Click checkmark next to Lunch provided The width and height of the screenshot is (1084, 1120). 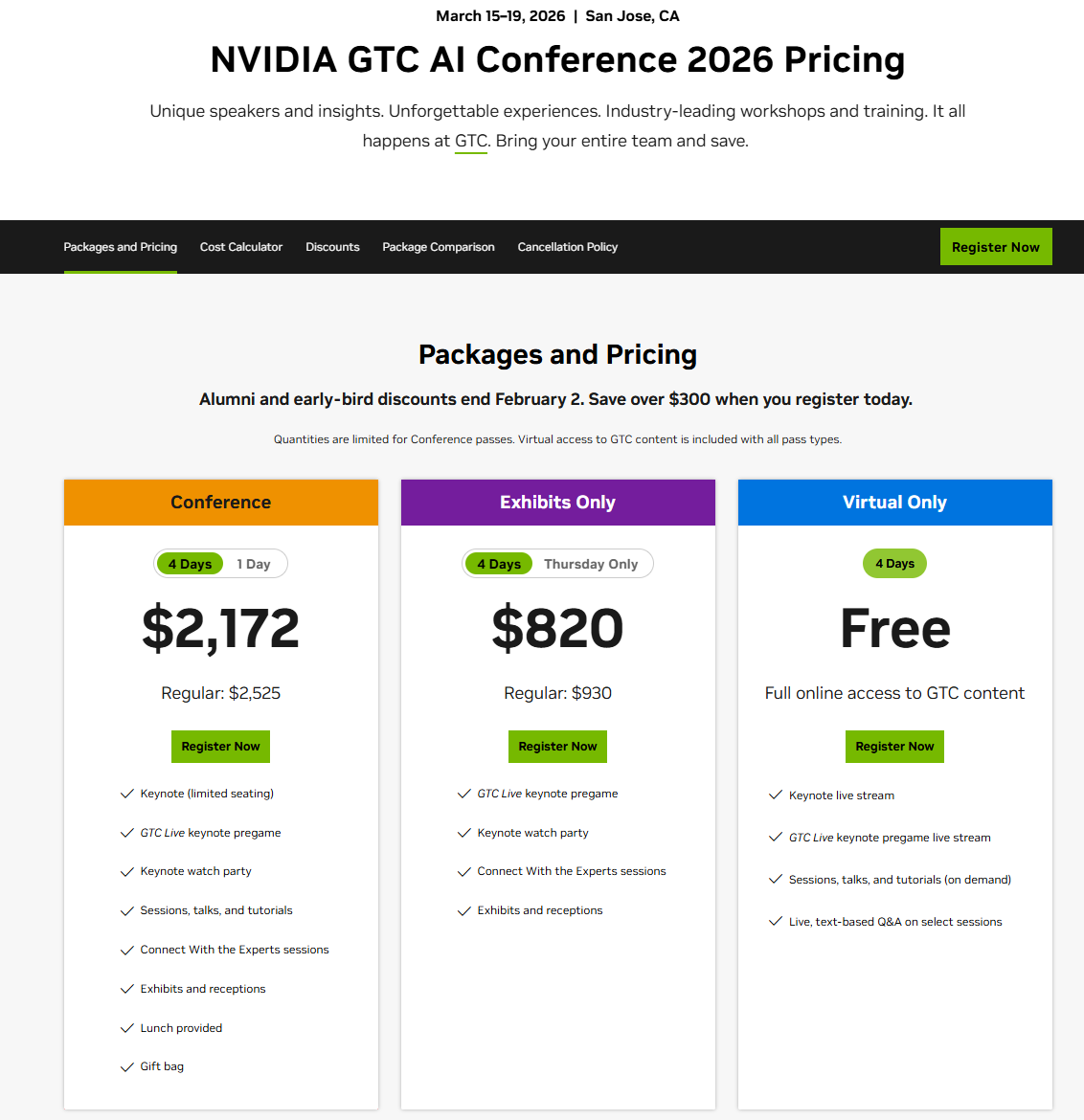tap(126, 1028)
